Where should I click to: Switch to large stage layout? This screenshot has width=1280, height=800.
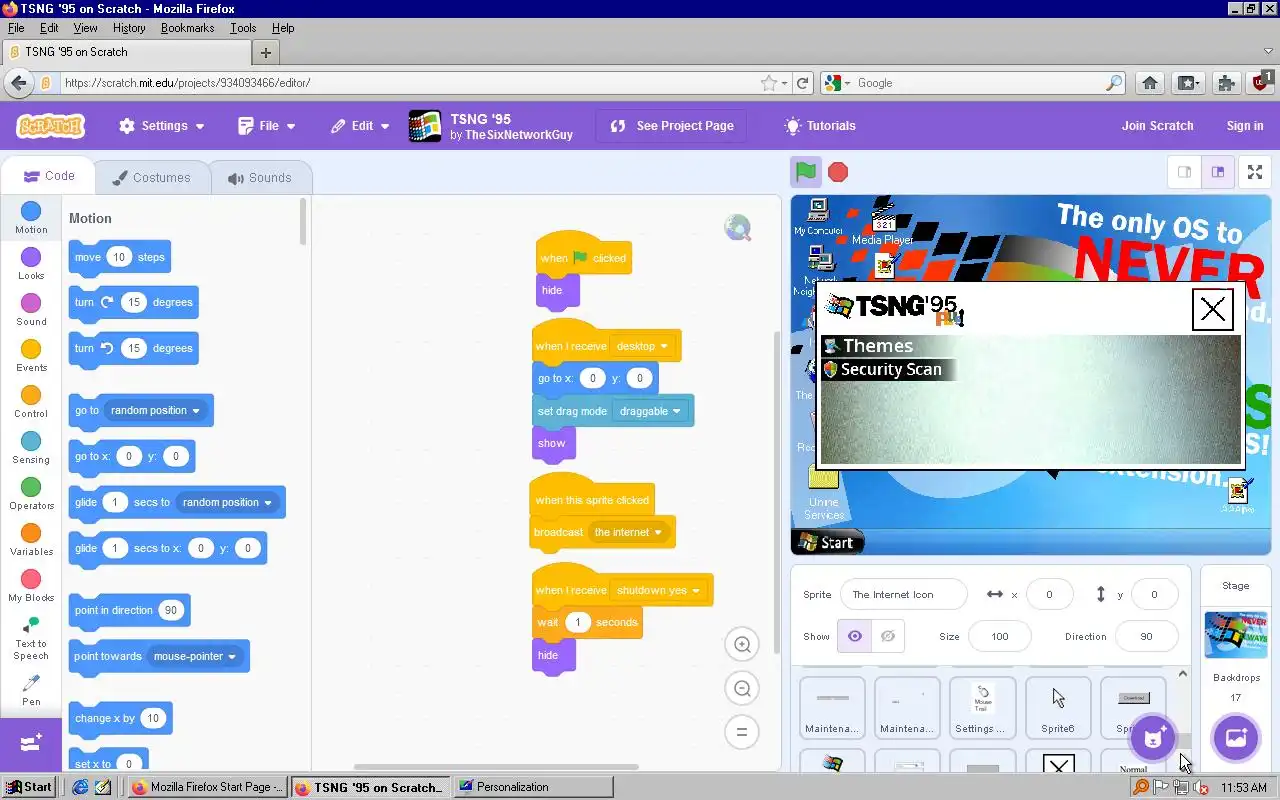[1217, 172]
